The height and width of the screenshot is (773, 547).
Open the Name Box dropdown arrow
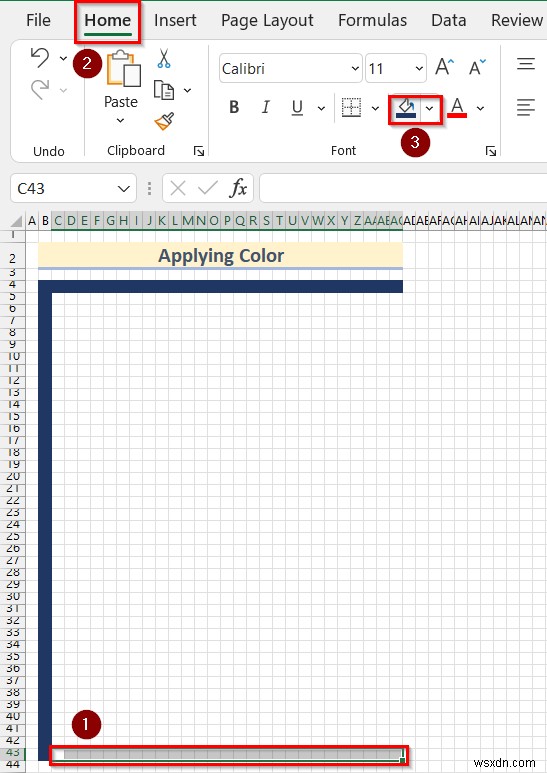(x=124, y=188)
